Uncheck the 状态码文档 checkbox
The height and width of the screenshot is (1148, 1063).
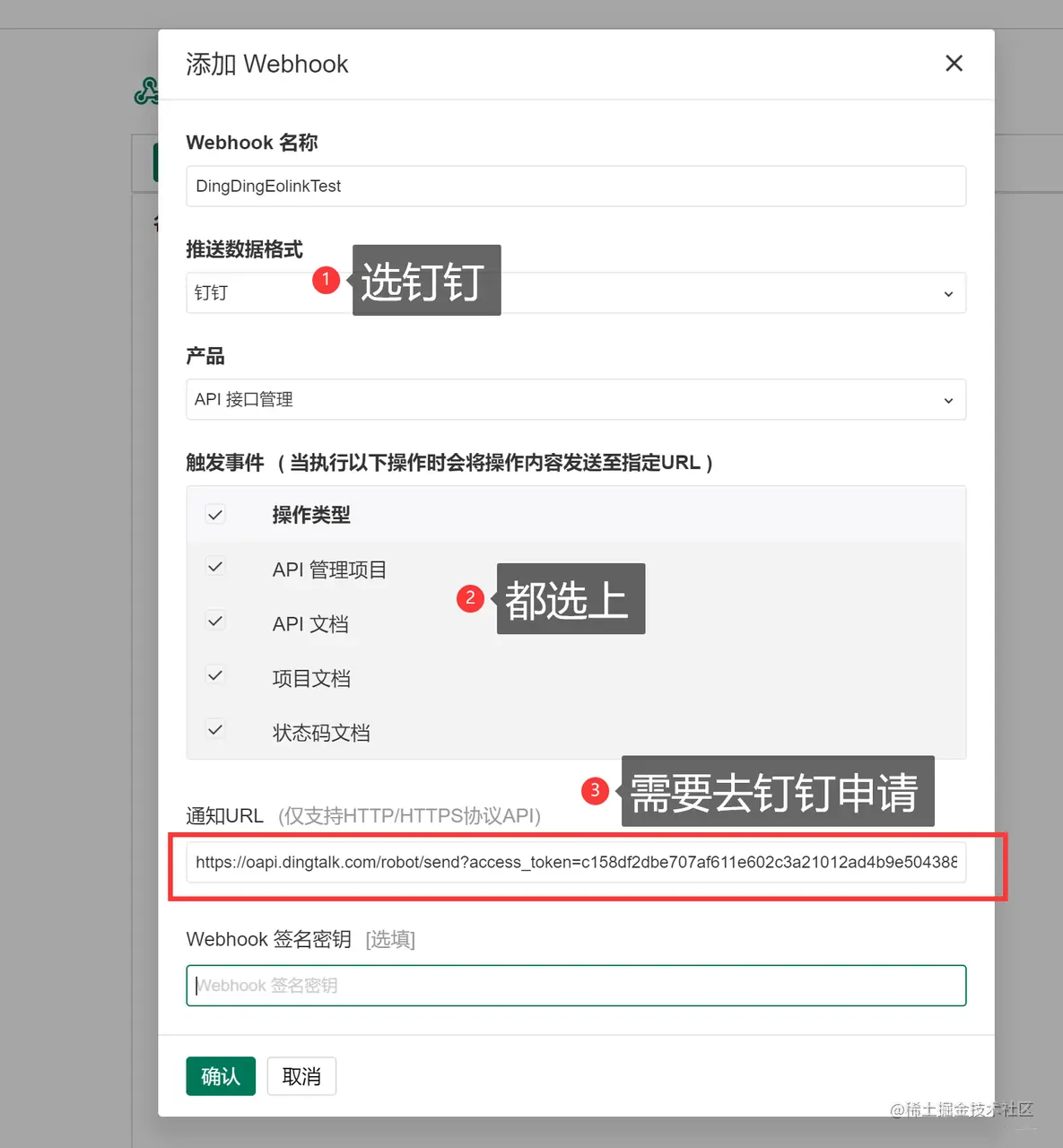coord(215,730)
